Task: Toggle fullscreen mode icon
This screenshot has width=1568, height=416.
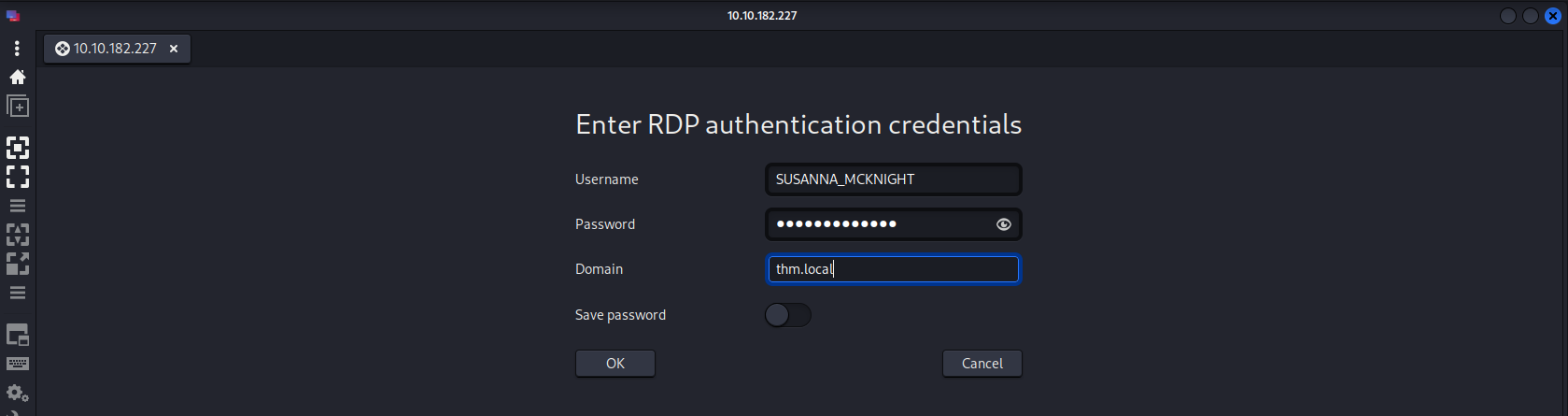Action: (x=18, y=148)
